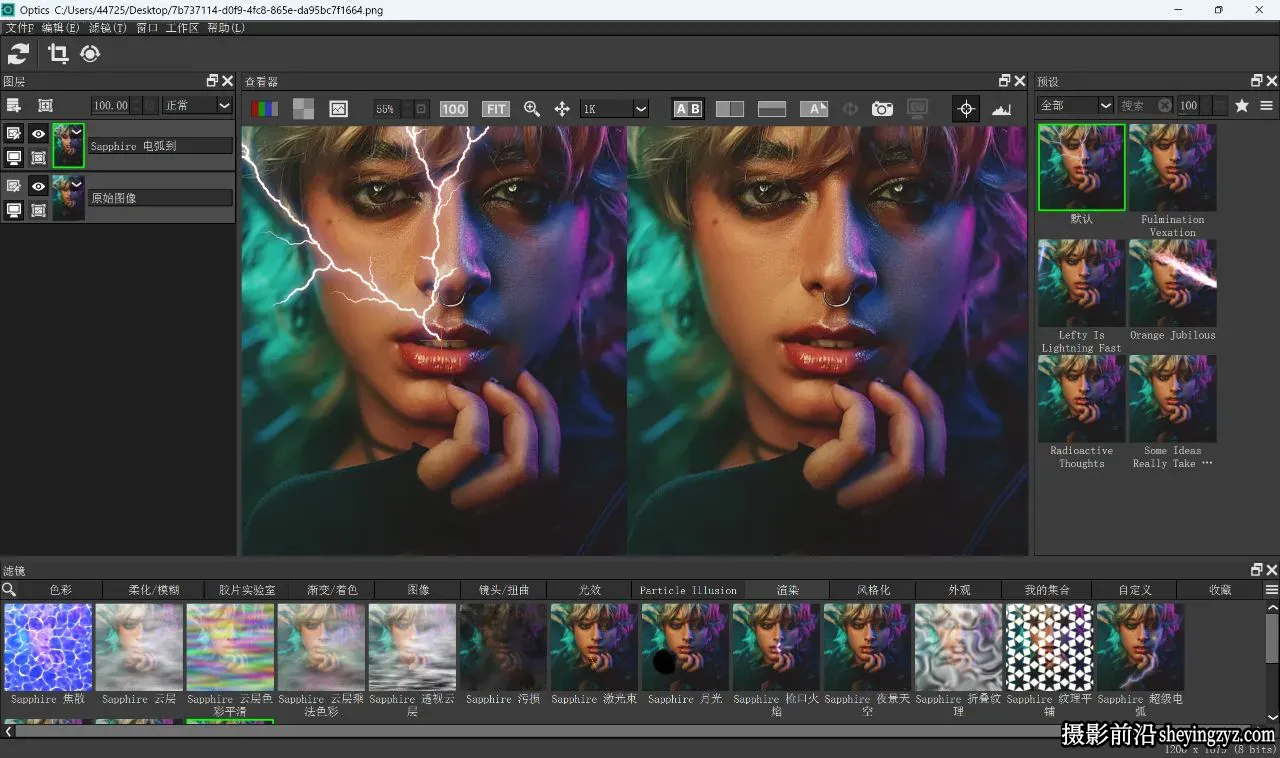Click the 100 percent zoom button

[x=454, y=109]
